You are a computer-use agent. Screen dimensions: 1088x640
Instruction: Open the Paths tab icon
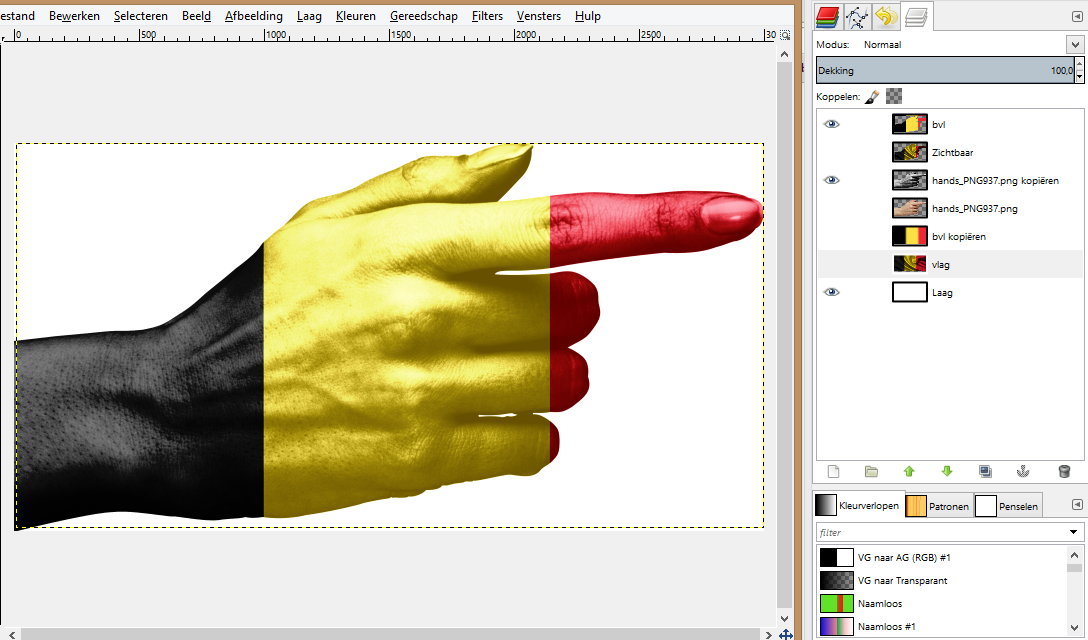(x=856, y=15)
